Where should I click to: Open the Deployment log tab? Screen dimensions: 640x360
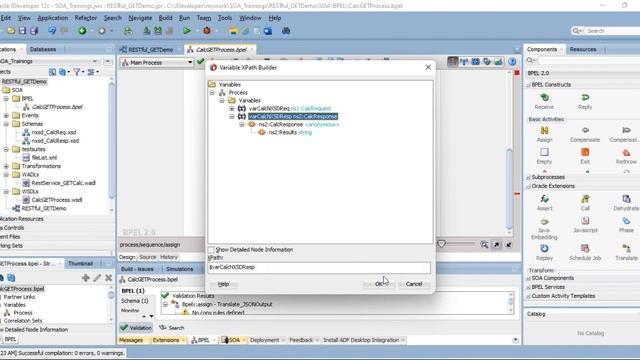(x=264, y=340)
